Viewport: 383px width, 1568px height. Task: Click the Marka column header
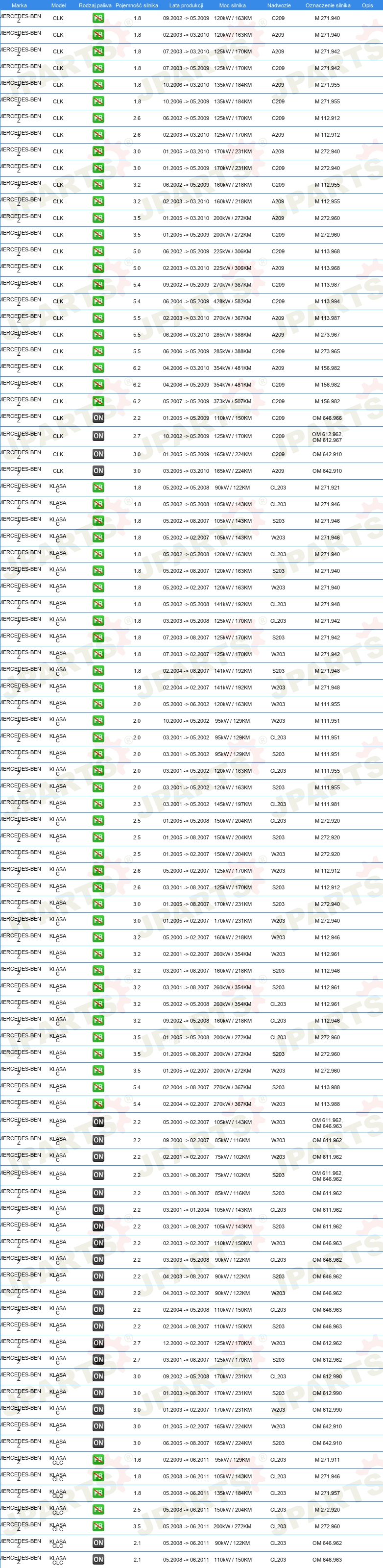pyautogui.click(x=19, y=5)
